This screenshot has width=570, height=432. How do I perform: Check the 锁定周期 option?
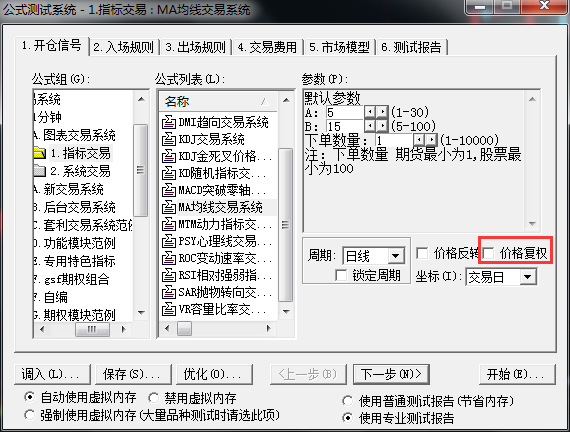(x=341, y=275)
